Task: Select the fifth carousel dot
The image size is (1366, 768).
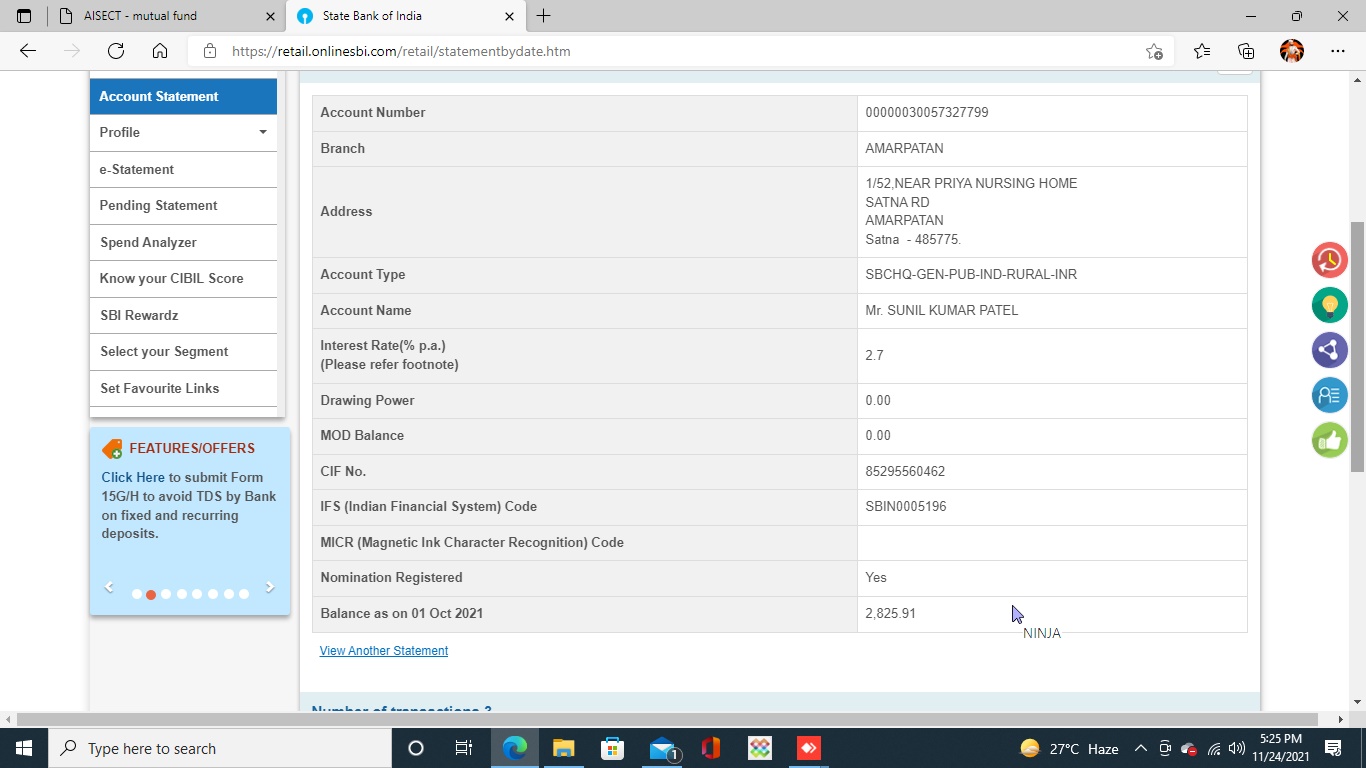Action: (197, 594)
